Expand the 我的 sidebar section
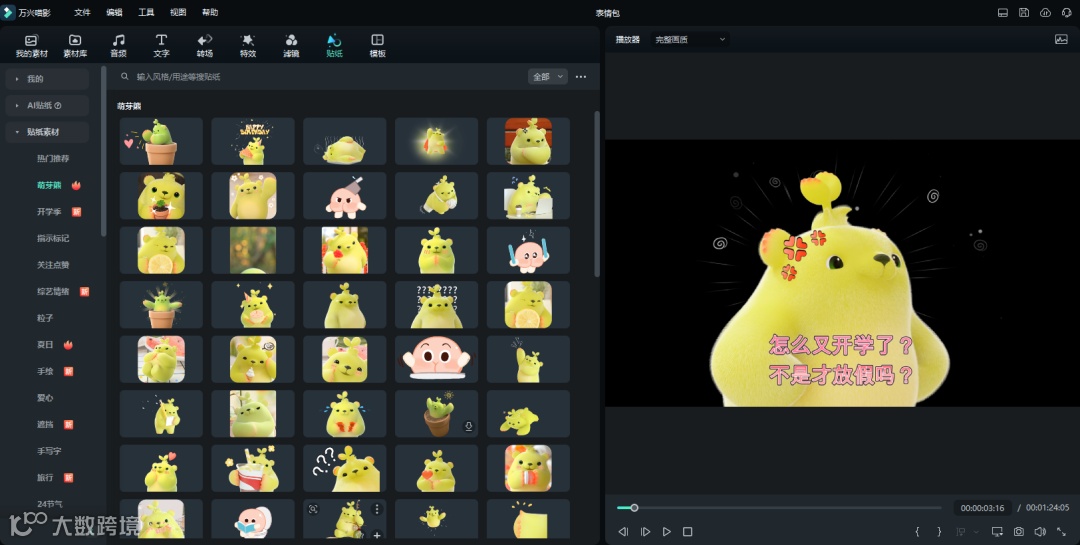 [x=48, y=79]
